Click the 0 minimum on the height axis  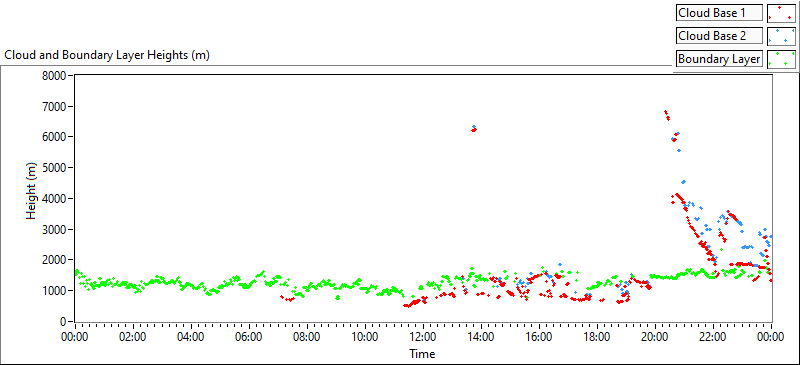(68, 322)
